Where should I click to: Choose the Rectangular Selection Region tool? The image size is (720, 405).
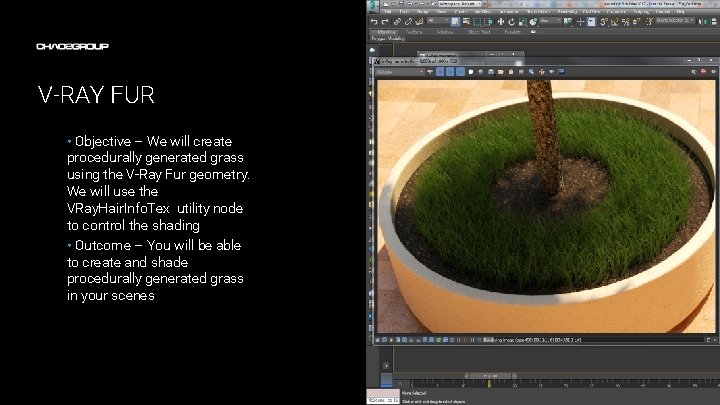(477, 22)
